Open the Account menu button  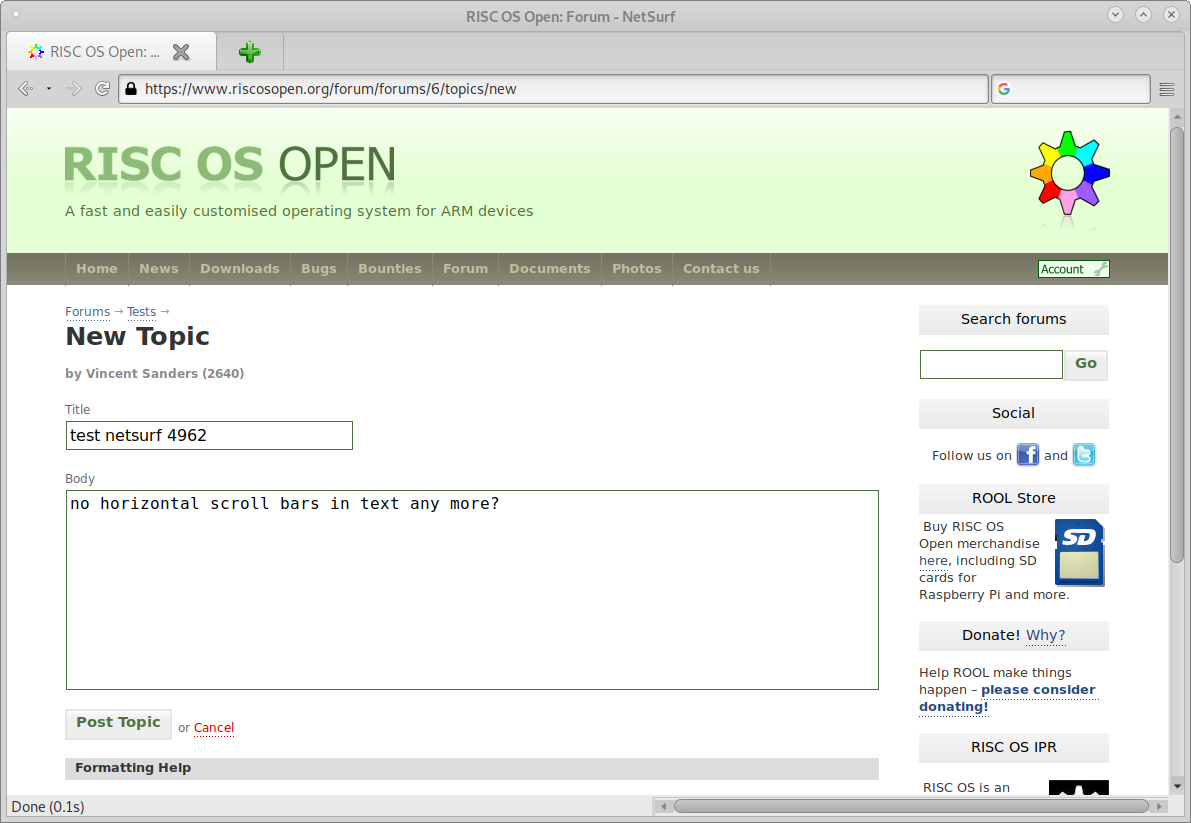click(x=1073, y=269)
